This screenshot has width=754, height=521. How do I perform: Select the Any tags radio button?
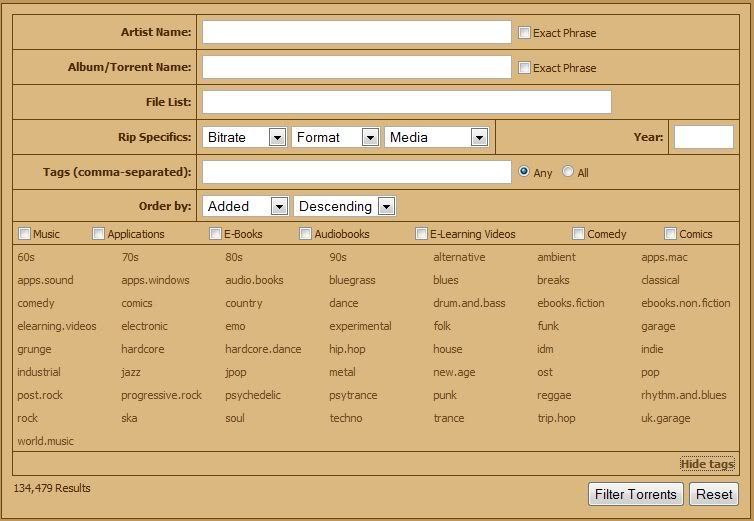tap(524, 172)
